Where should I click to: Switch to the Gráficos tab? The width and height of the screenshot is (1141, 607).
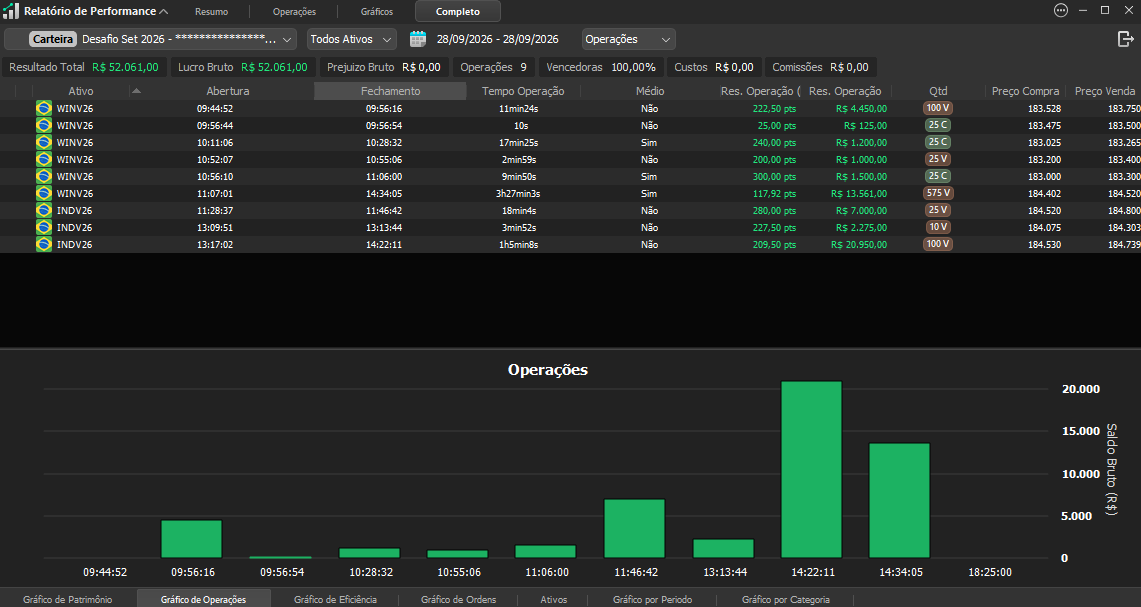click(377, 12)
